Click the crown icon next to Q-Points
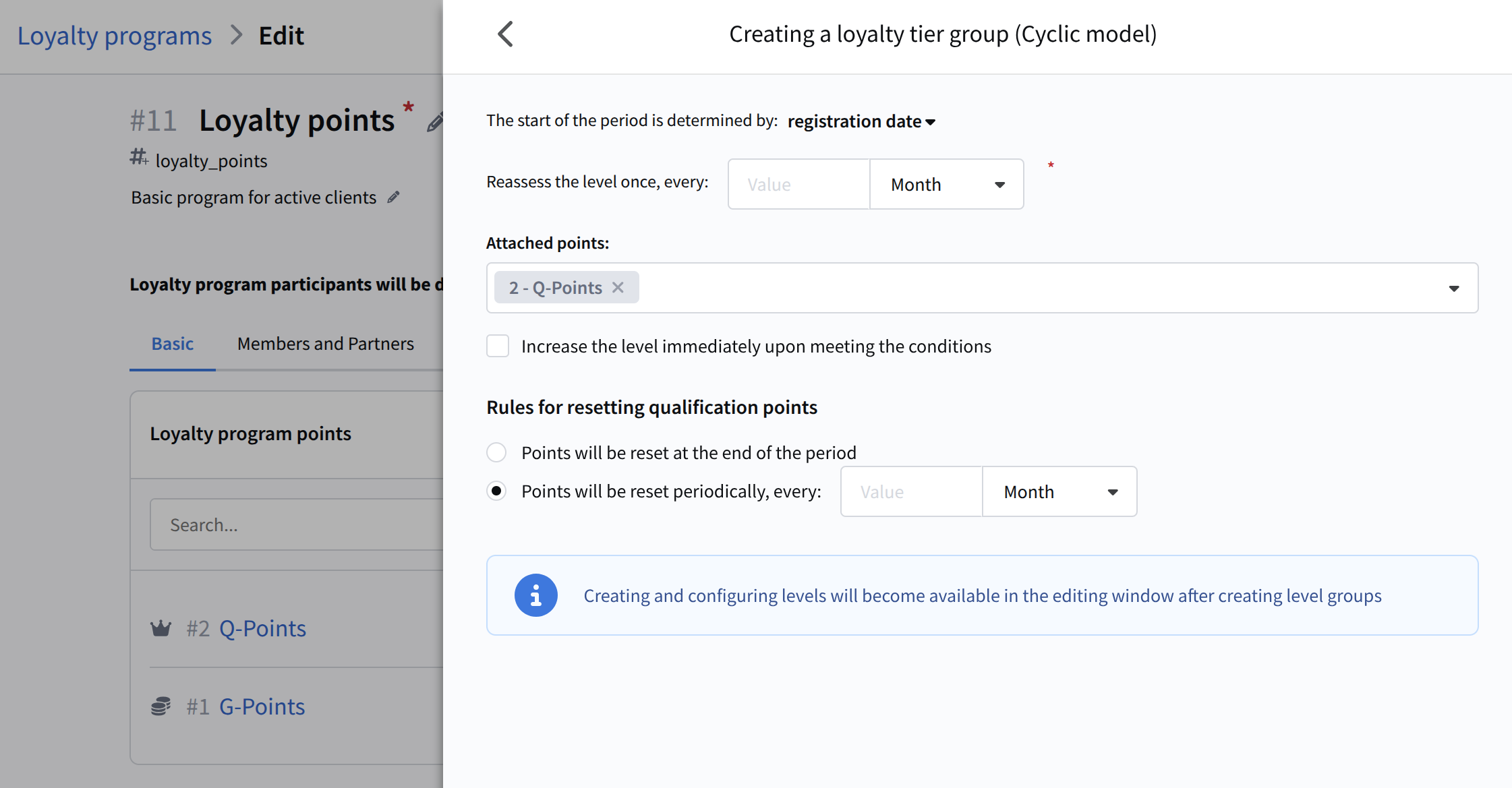The width and height of the screenshot is (1512, 788). [161, 628]
